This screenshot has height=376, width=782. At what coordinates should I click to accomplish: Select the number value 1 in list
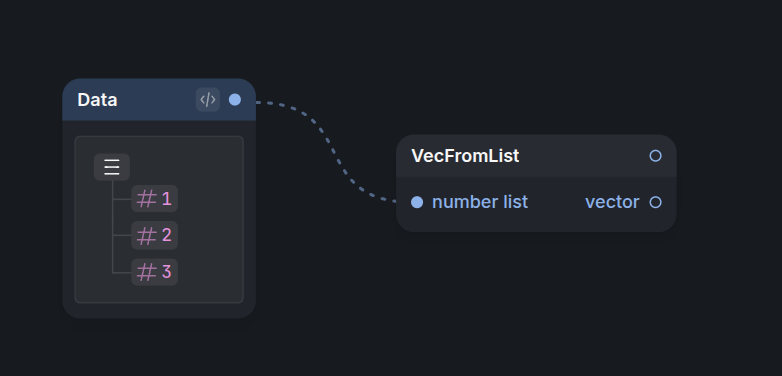pos(167,199)
